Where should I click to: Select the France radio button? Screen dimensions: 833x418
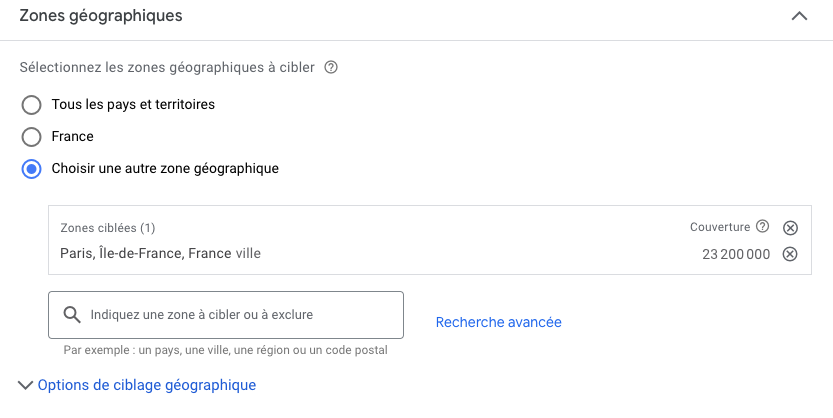[x=32, y=137]
